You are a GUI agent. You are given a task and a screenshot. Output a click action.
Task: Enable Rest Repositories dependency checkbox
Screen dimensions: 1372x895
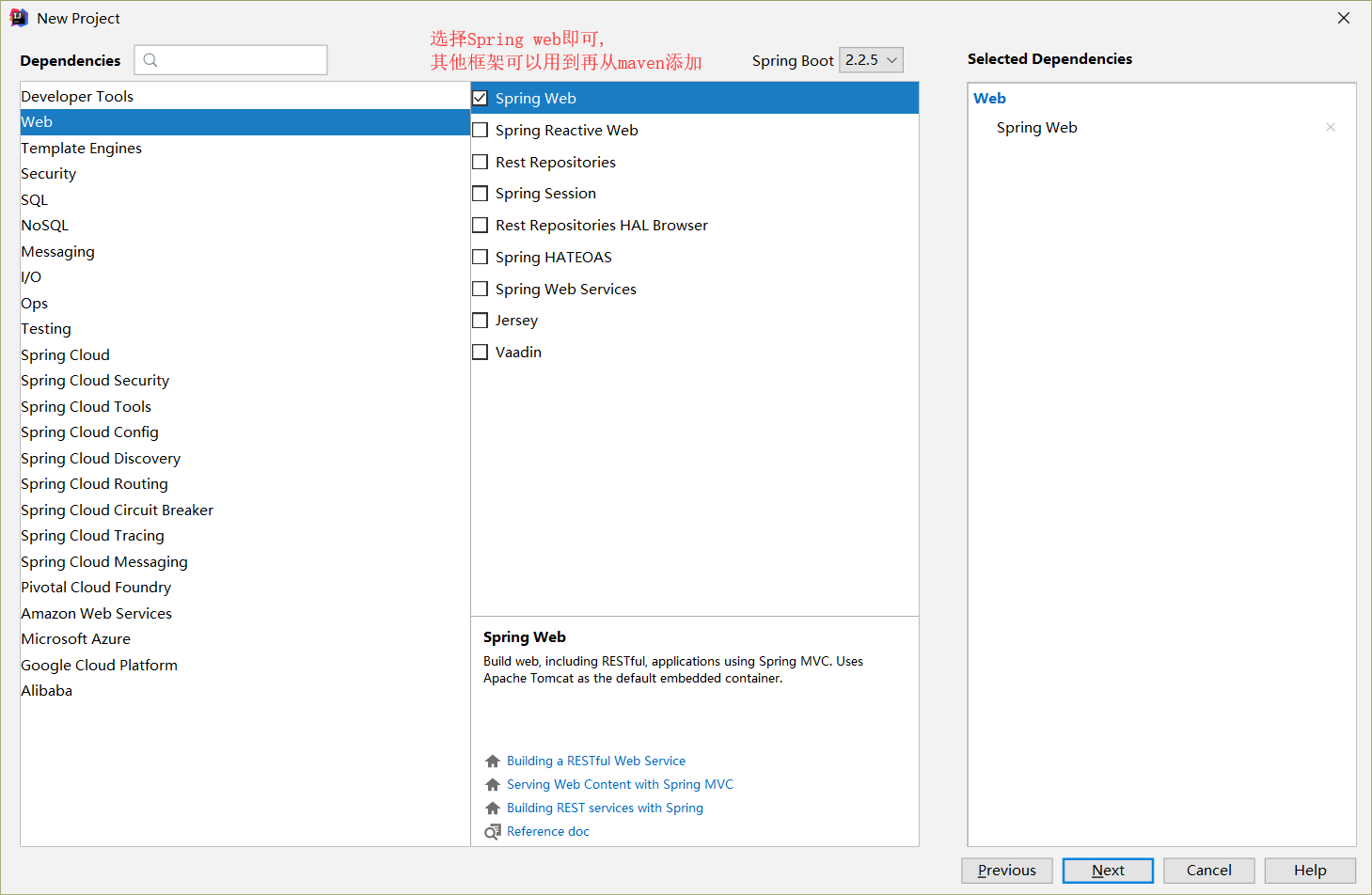point(480,162)
